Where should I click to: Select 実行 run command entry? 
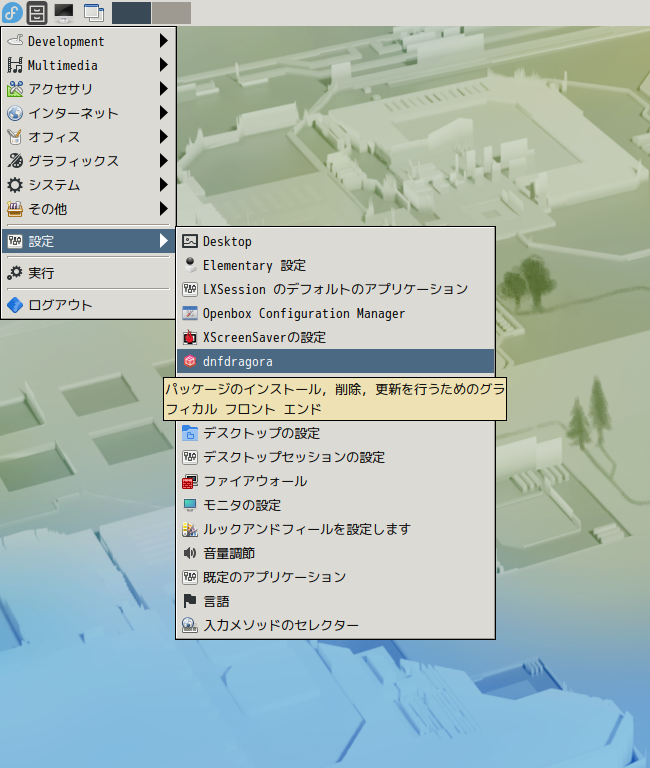coord(88,273)
